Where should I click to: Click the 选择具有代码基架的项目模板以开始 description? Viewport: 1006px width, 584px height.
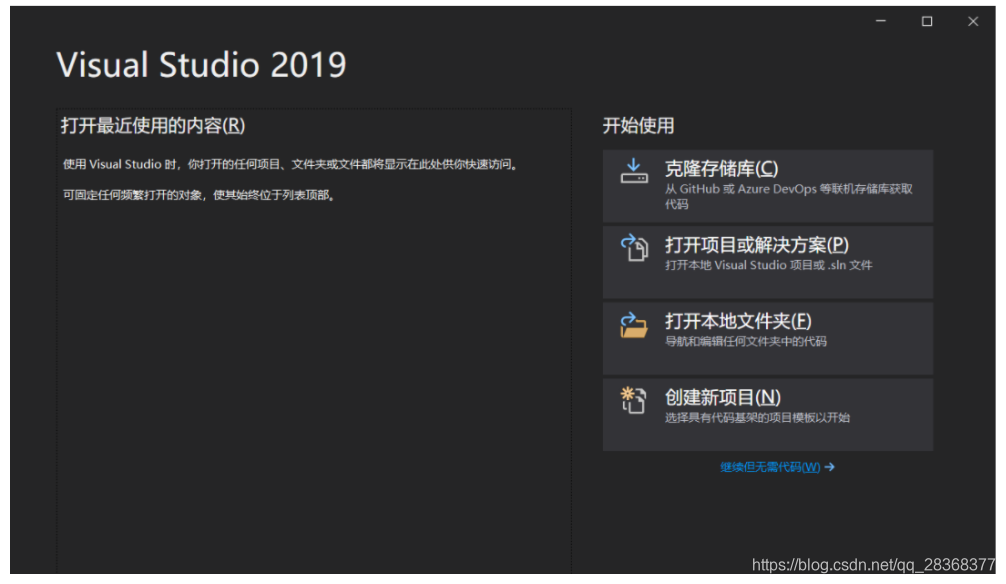(x=757, y=418)
